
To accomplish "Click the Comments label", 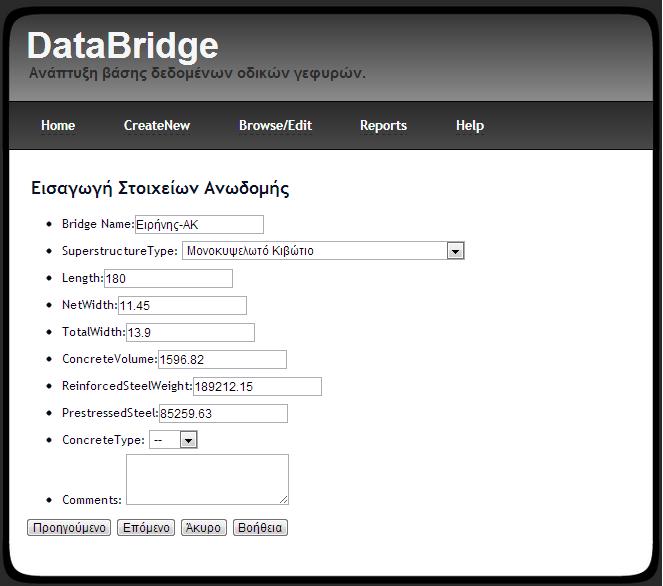I will [92, 500].
